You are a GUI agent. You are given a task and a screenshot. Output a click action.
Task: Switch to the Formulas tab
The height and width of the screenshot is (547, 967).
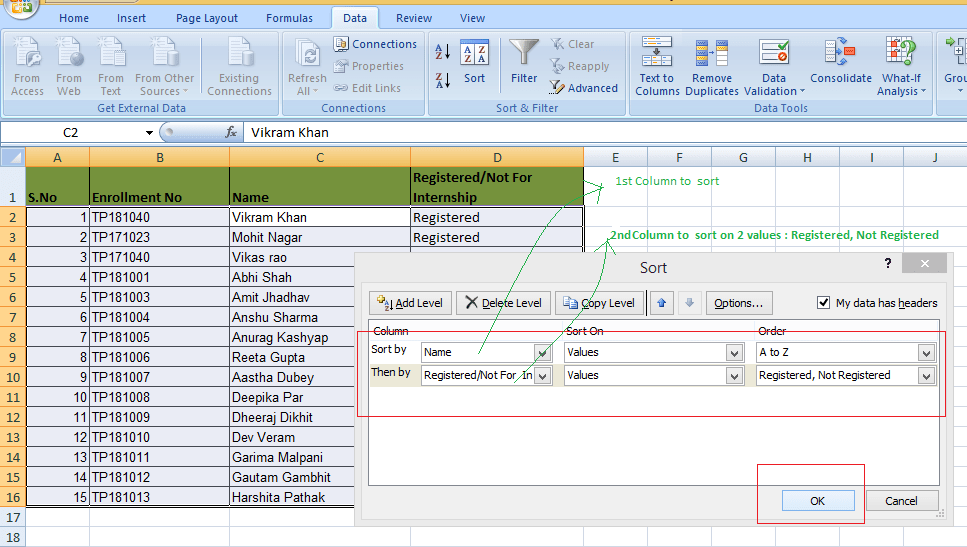tap(289, 18)
